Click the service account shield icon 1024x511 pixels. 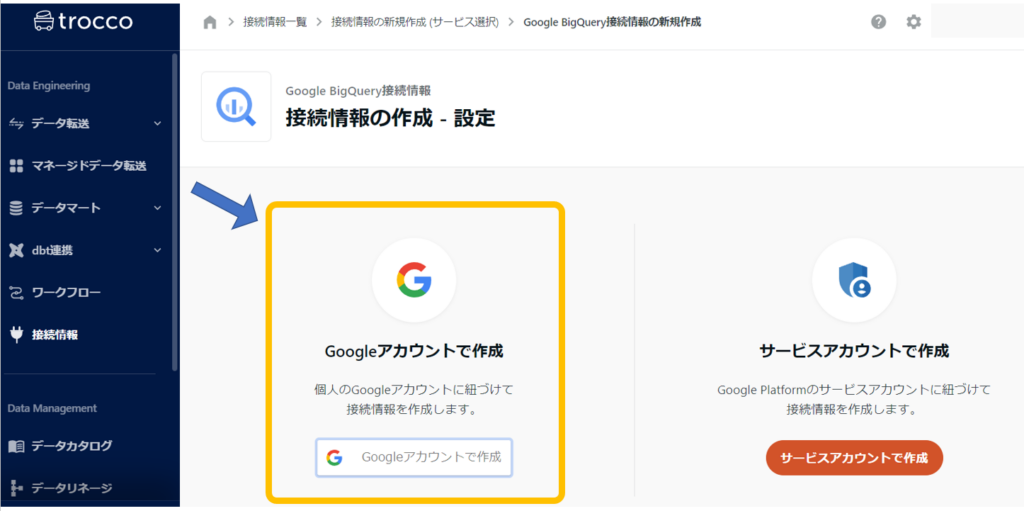[854, 280]
